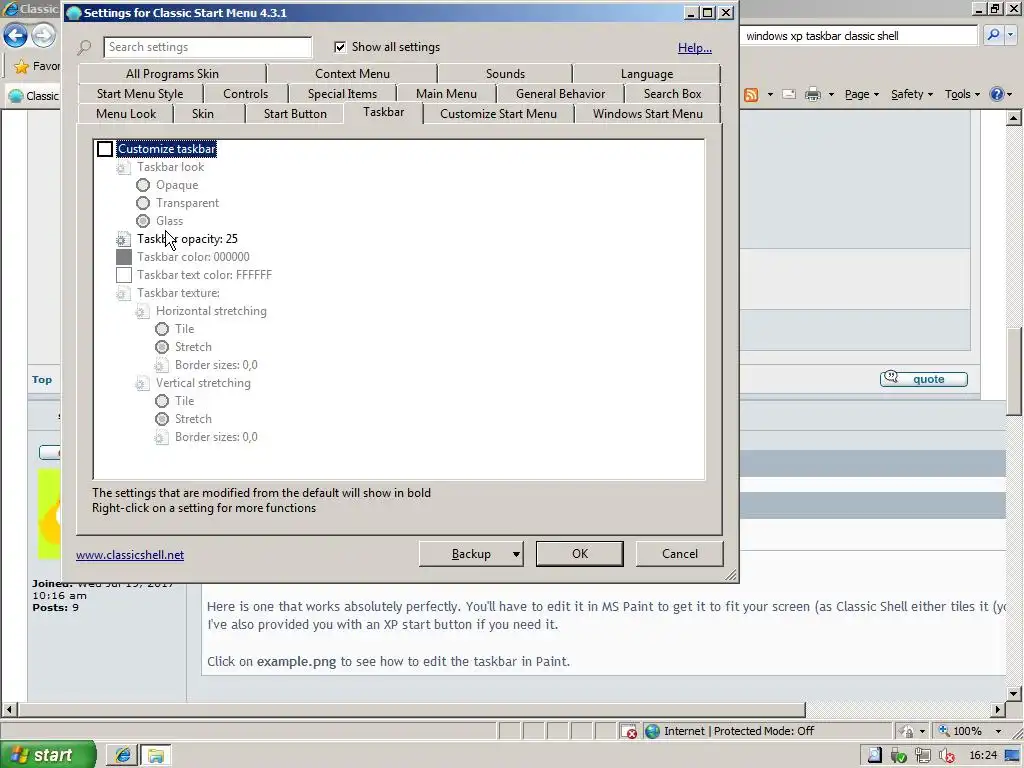1024x768 pixels.
Task: Open the print options dropdown arrow
Action: pos(831,94)
